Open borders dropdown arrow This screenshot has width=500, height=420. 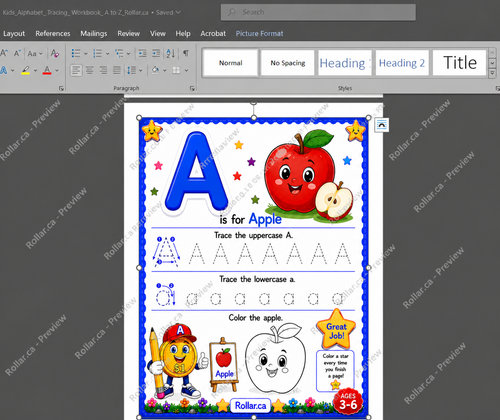[x=186, y=70]
